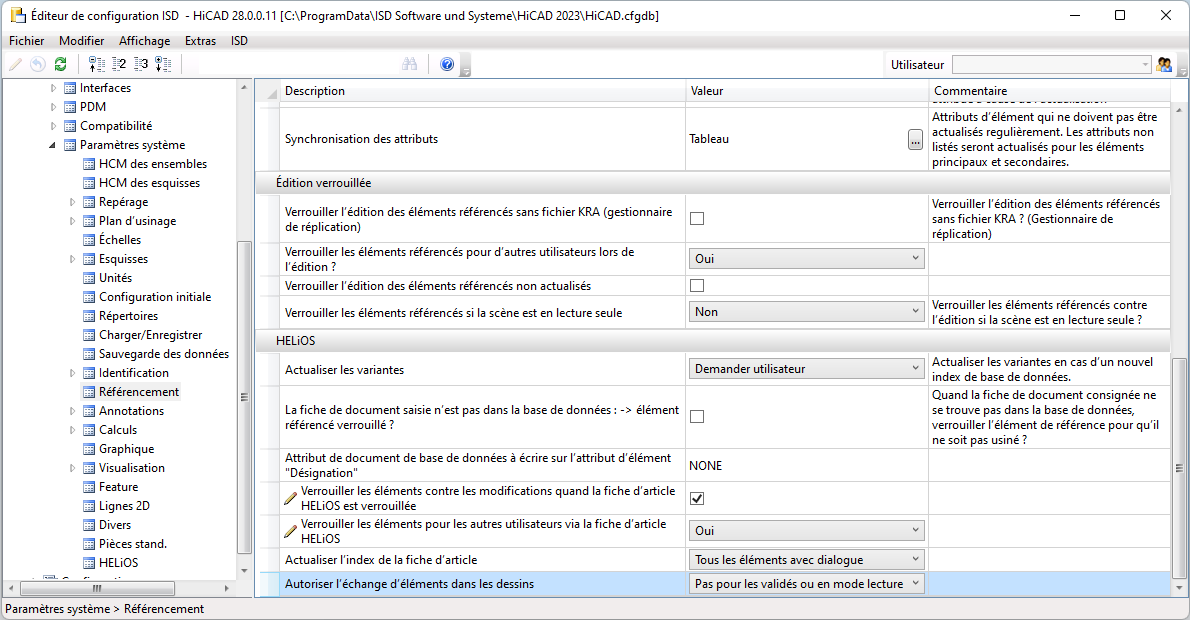This screenshot has width=1190, height=620.
Task: Open the 'Actualiser les variantes' dropdown
Action: tap(806, 369)
